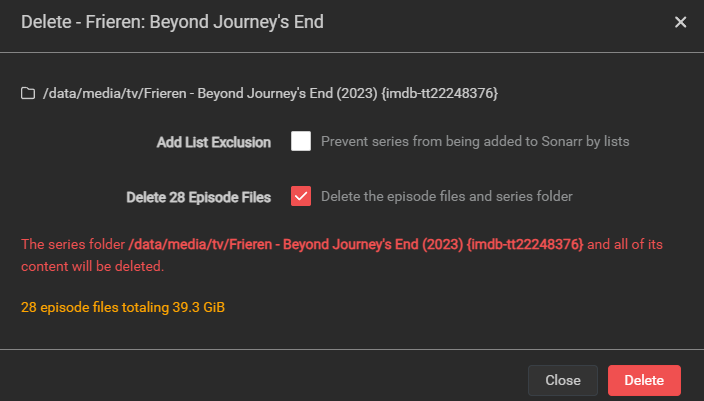Enable the Add List Exclusion checkbox
Viewport: 704px width, 401px height.
pos(301,141)
